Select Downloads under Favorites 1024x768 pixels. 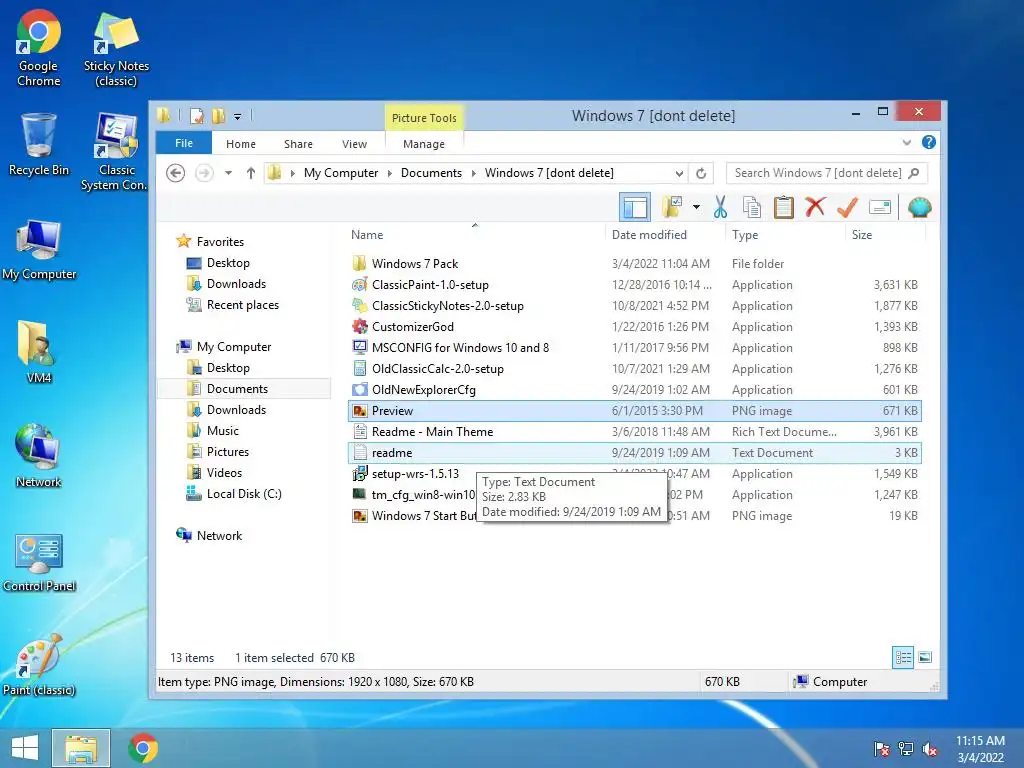(x=236, y=283)
